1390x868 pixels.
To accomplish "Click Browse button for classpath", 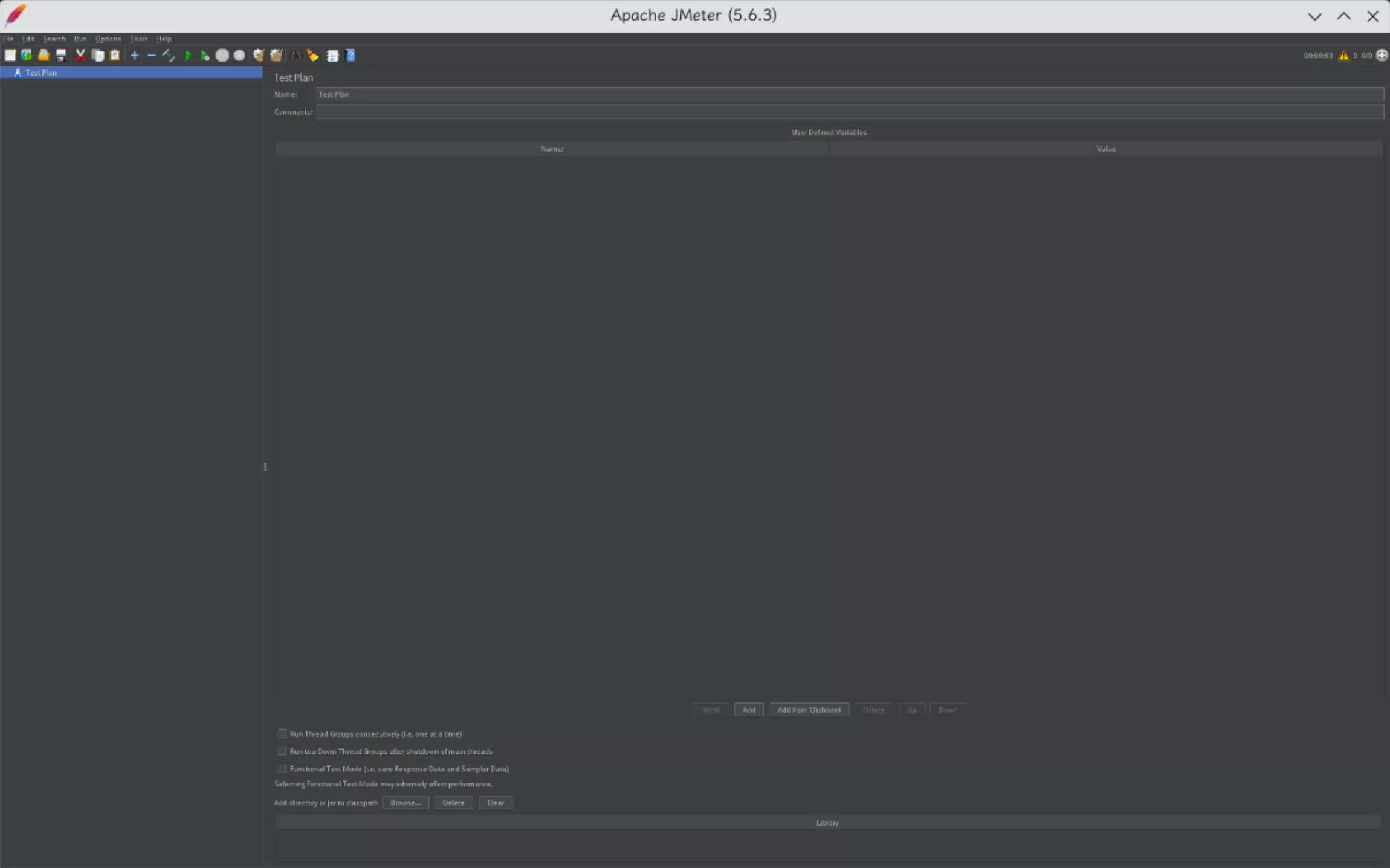I will click(405, 803).
